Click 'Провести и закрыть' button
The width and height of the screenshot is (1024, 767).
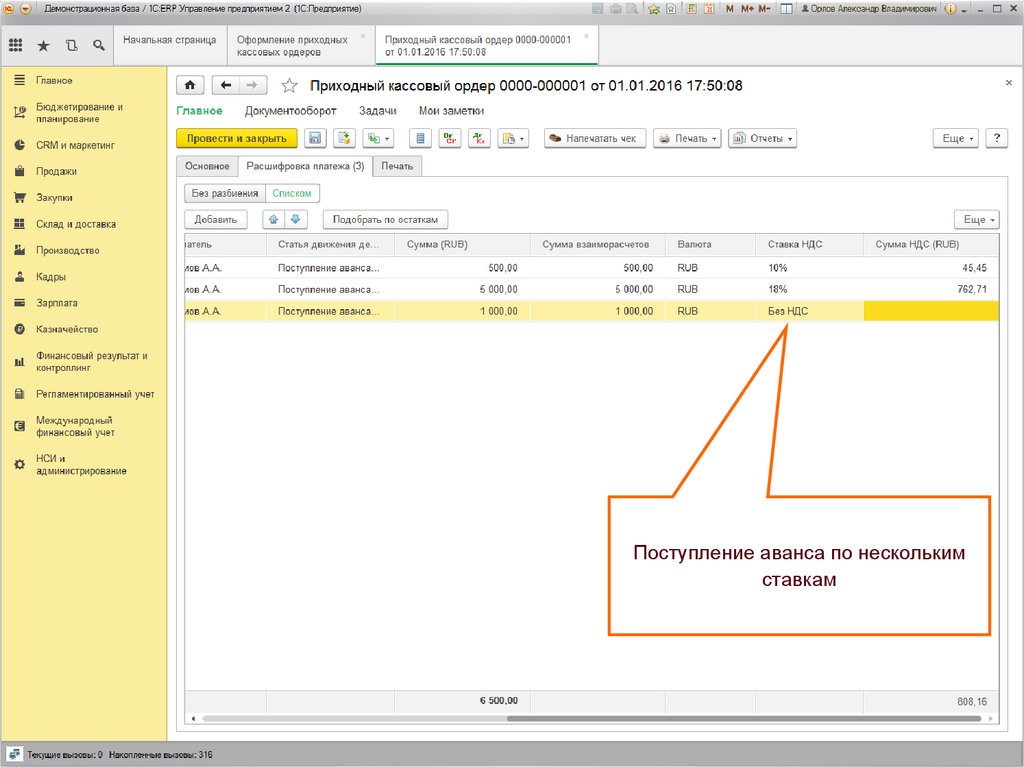[236, 139]
